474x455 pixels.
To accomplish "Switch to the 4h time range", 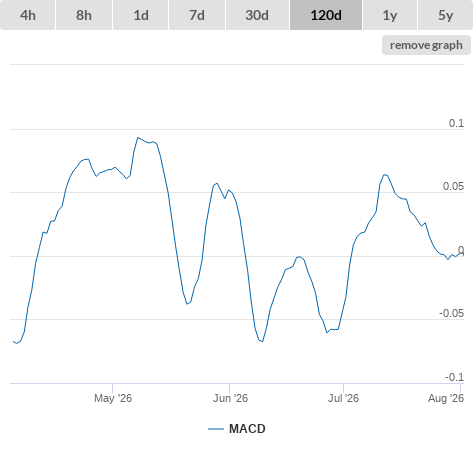I will click(x=28, y=15).
